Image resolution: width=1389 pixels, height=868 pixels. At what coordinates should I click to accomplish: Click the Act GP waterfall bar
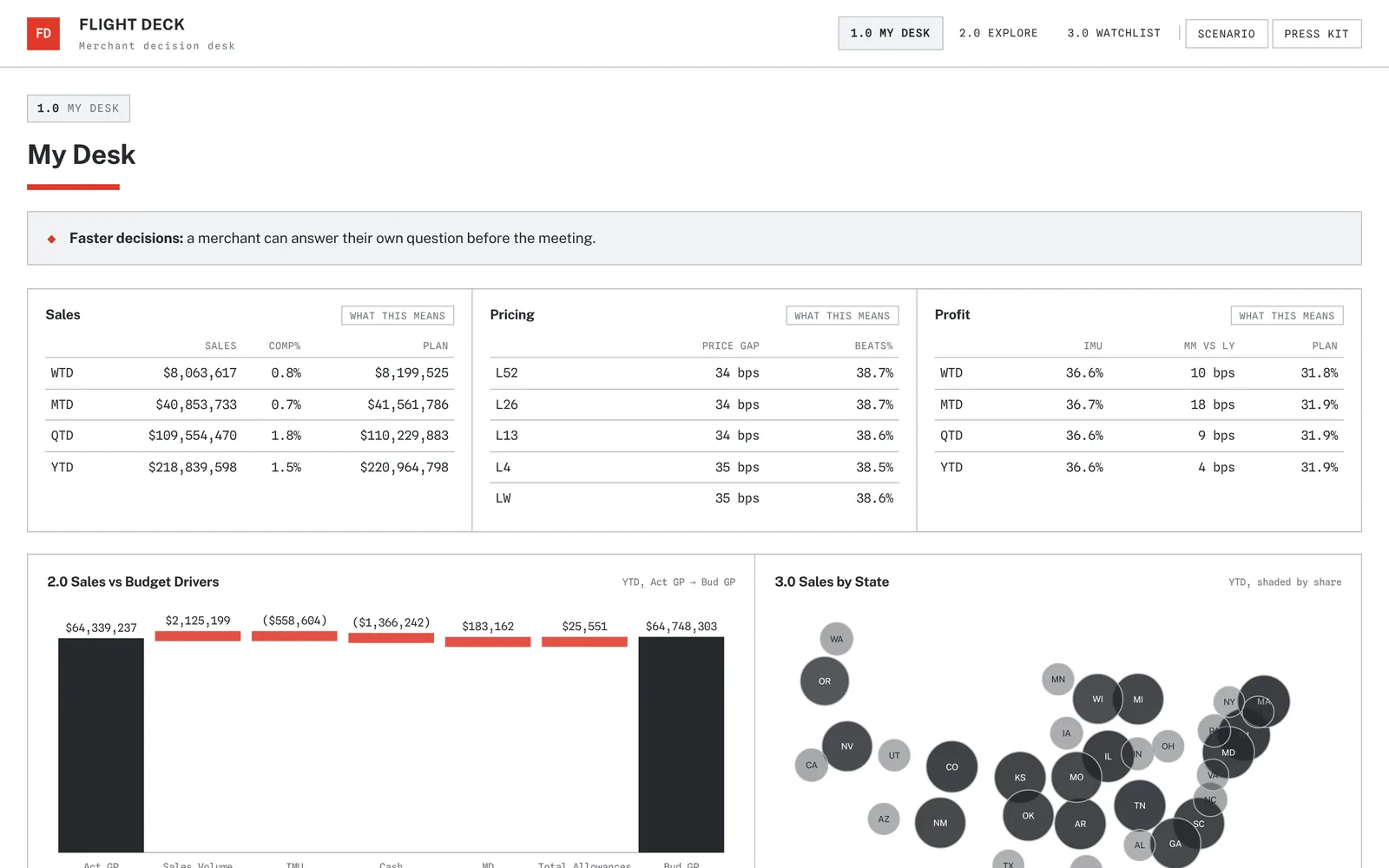tap(101, 745)
